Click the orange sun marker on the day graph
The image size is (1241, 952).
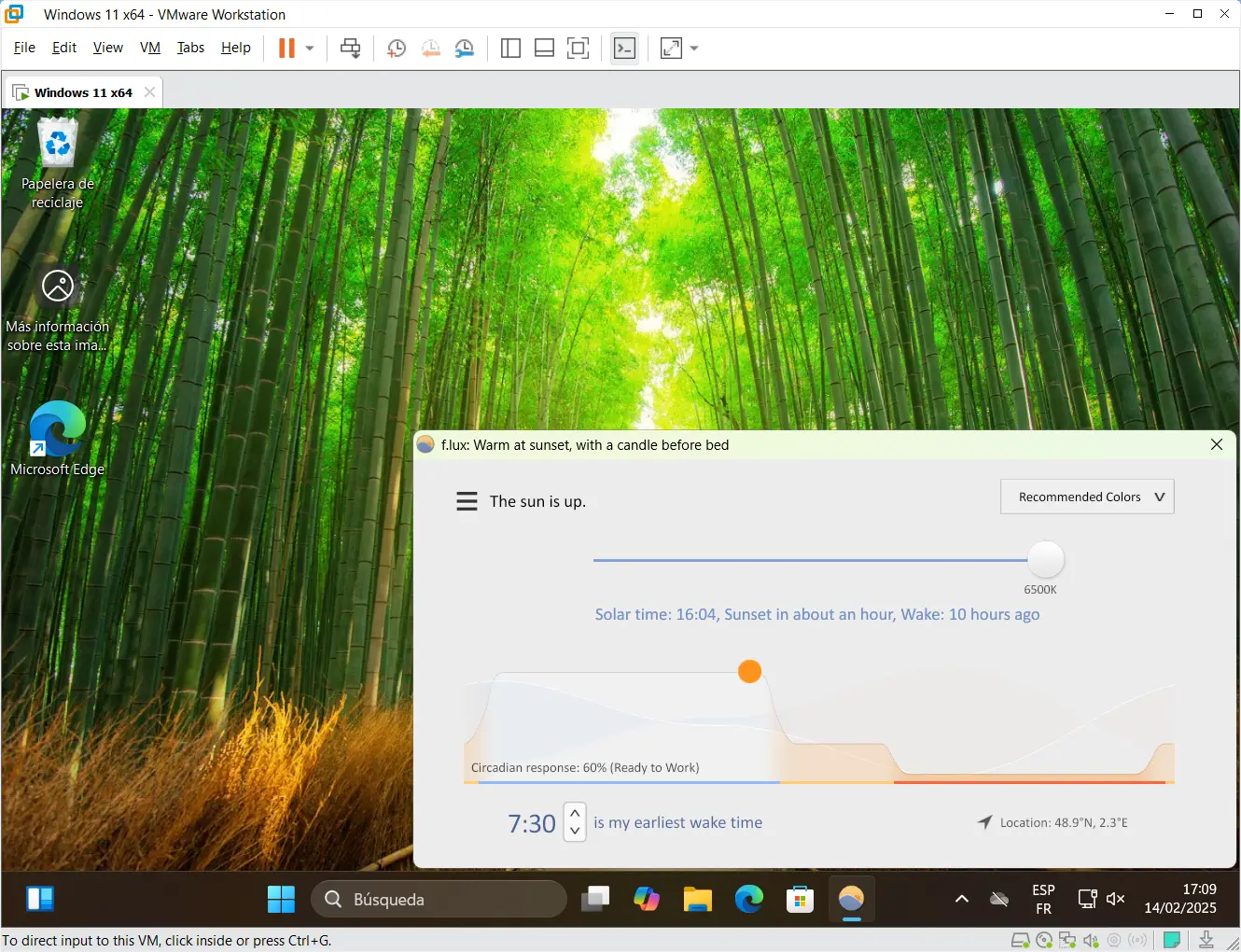pyautogui.click(x=750, y=671)
